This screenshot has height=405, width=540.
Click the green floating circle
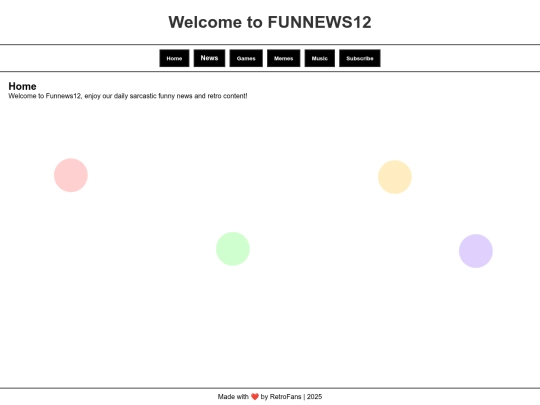(x=233, y=249)
